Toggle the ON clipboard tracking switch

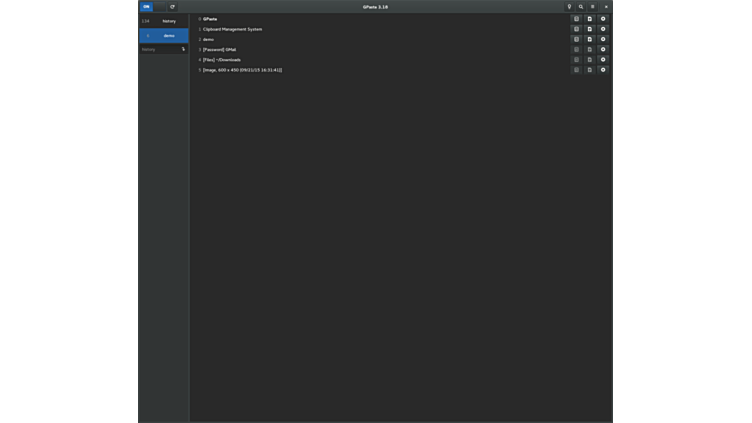pos(146,7)
